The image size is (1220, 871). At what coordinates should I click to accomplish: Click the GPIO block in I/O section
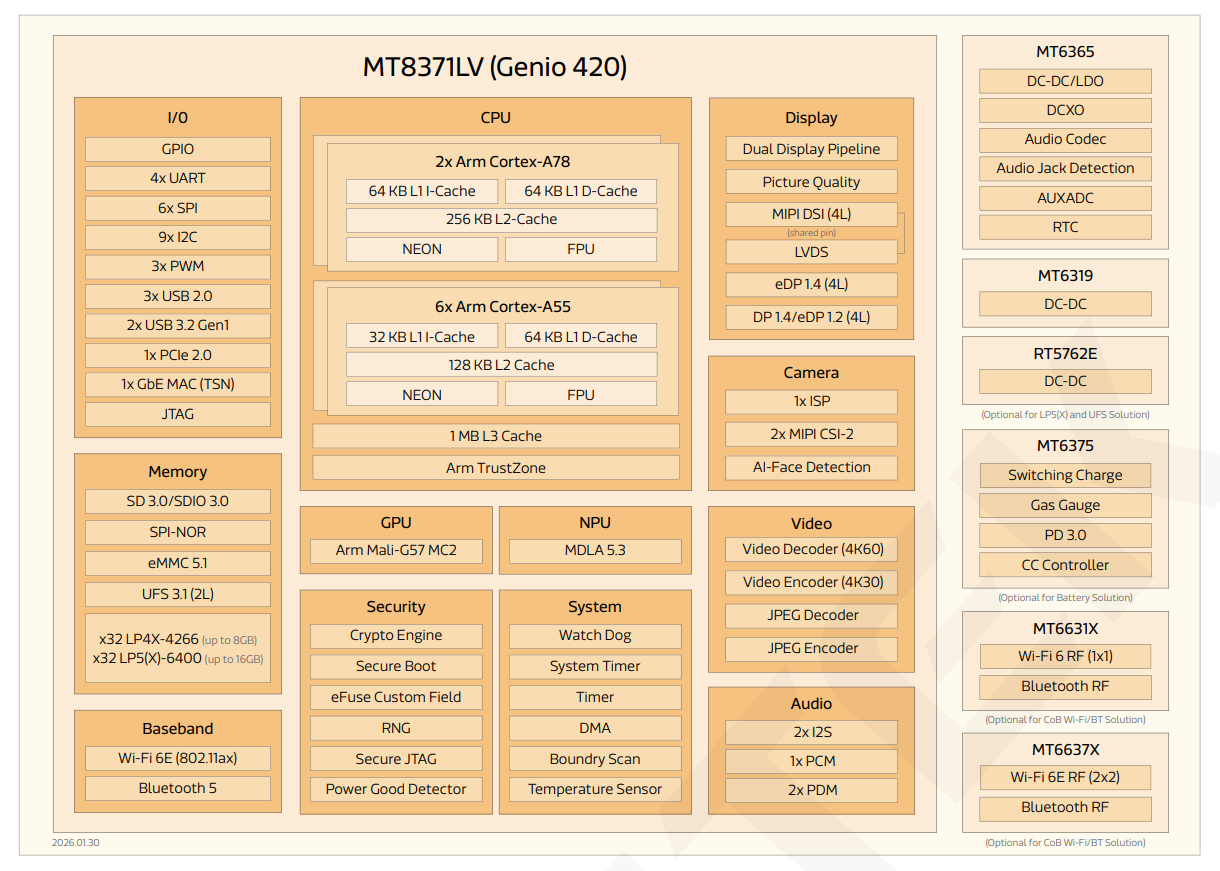pyautogui.click(x=178, y=149)
